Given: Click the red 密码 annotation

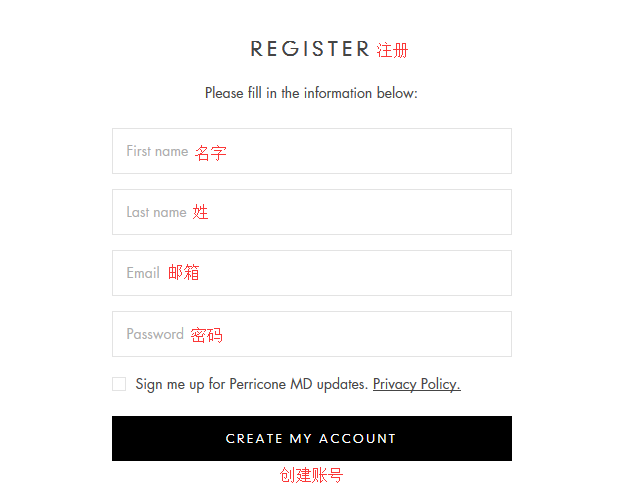Looking at the screenshot, I should click(x=206, y=335).
